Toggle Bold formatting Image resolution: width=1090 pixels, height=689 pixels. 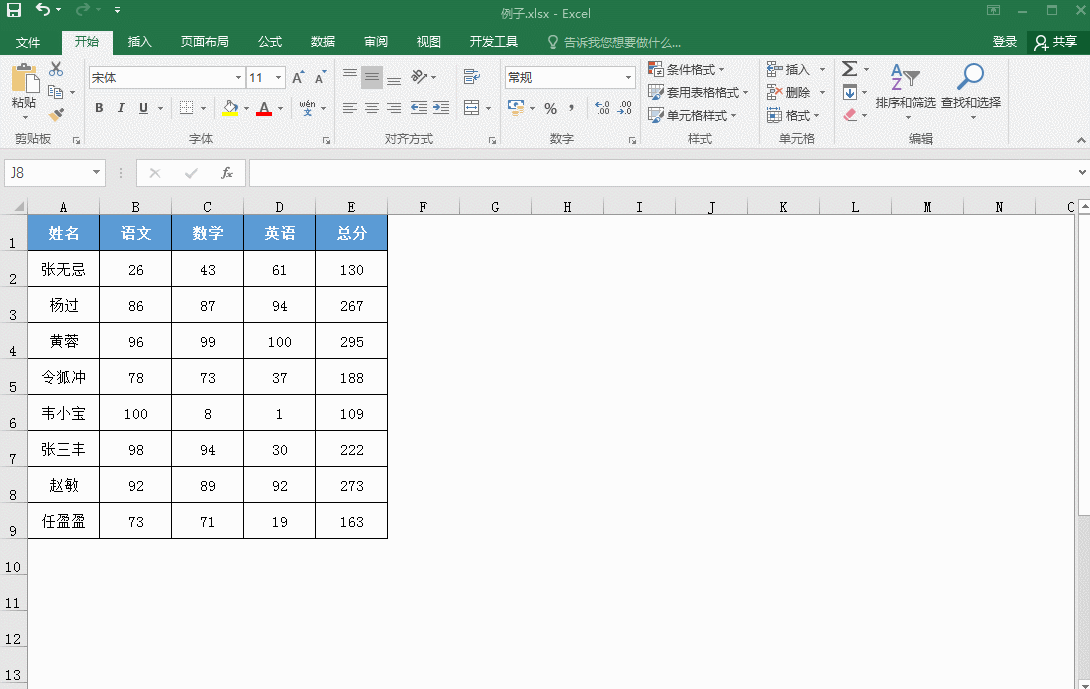click(99, 108)
